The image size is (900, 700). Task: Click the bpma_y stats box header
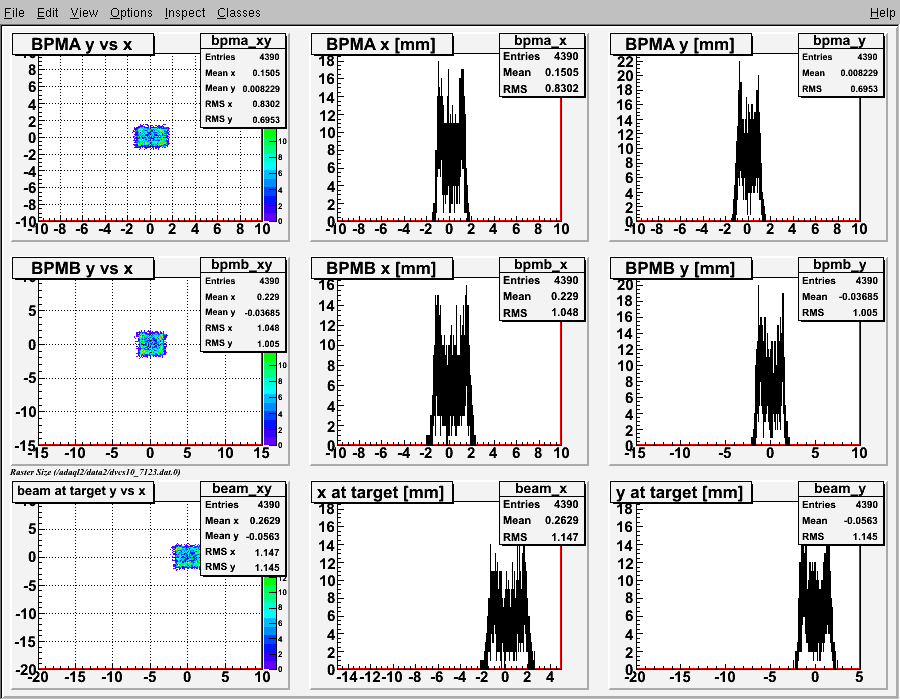click(x=840, y=41)
